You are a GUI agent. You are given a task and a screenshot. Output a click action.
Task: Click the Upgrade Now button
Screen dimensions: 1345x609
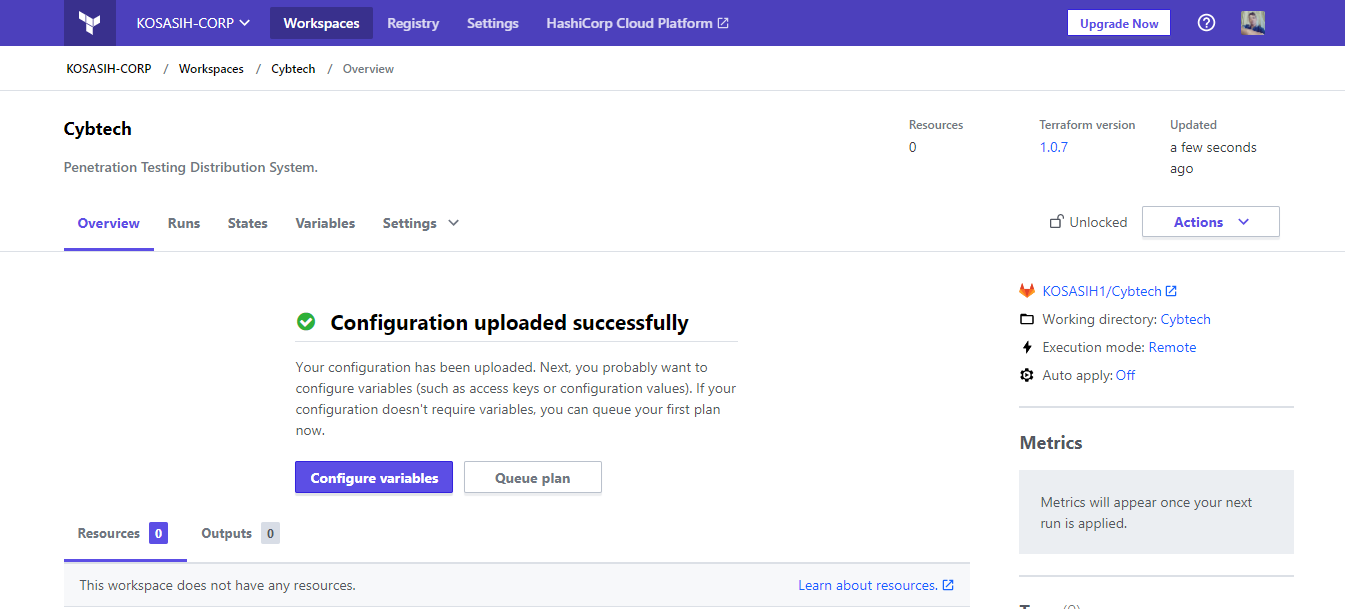coord(1119,23)
